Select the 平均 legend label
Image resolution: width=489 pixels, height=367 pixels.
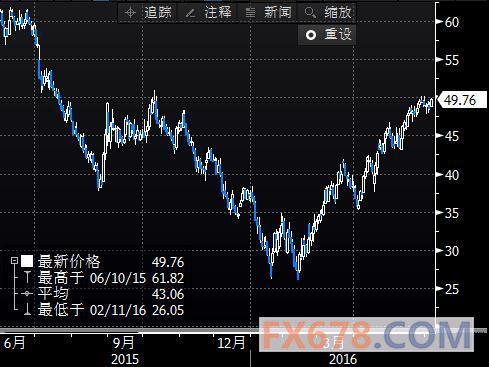tap(53, 294)
